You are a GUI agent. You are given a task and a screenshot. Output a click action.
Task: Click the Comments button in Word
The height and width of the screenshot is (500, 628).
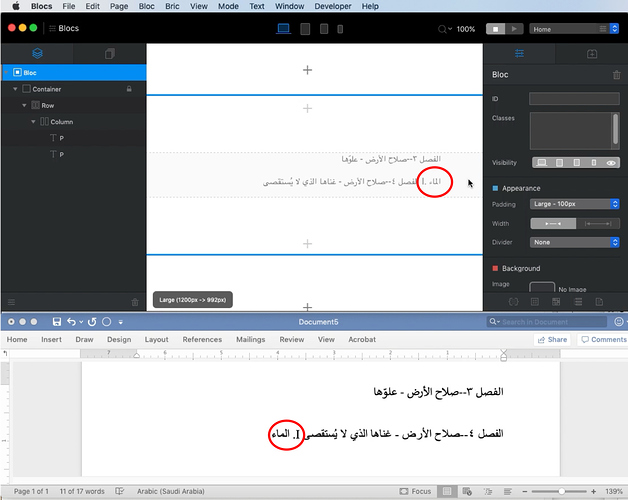pyautogui.click(x=603, y=340)
